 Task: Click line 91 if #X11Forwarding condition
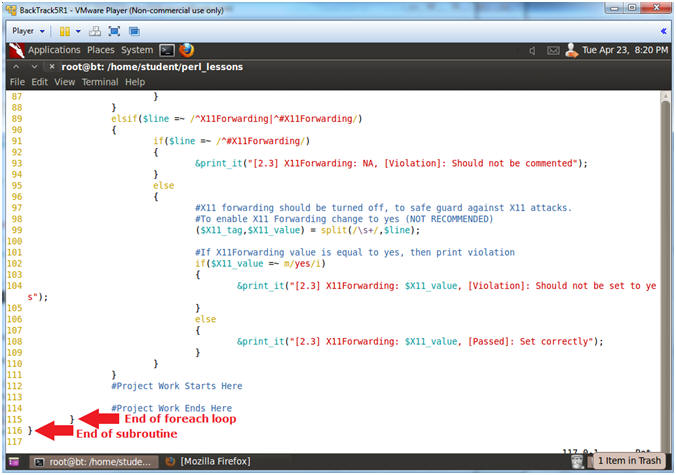coord(232,141)
